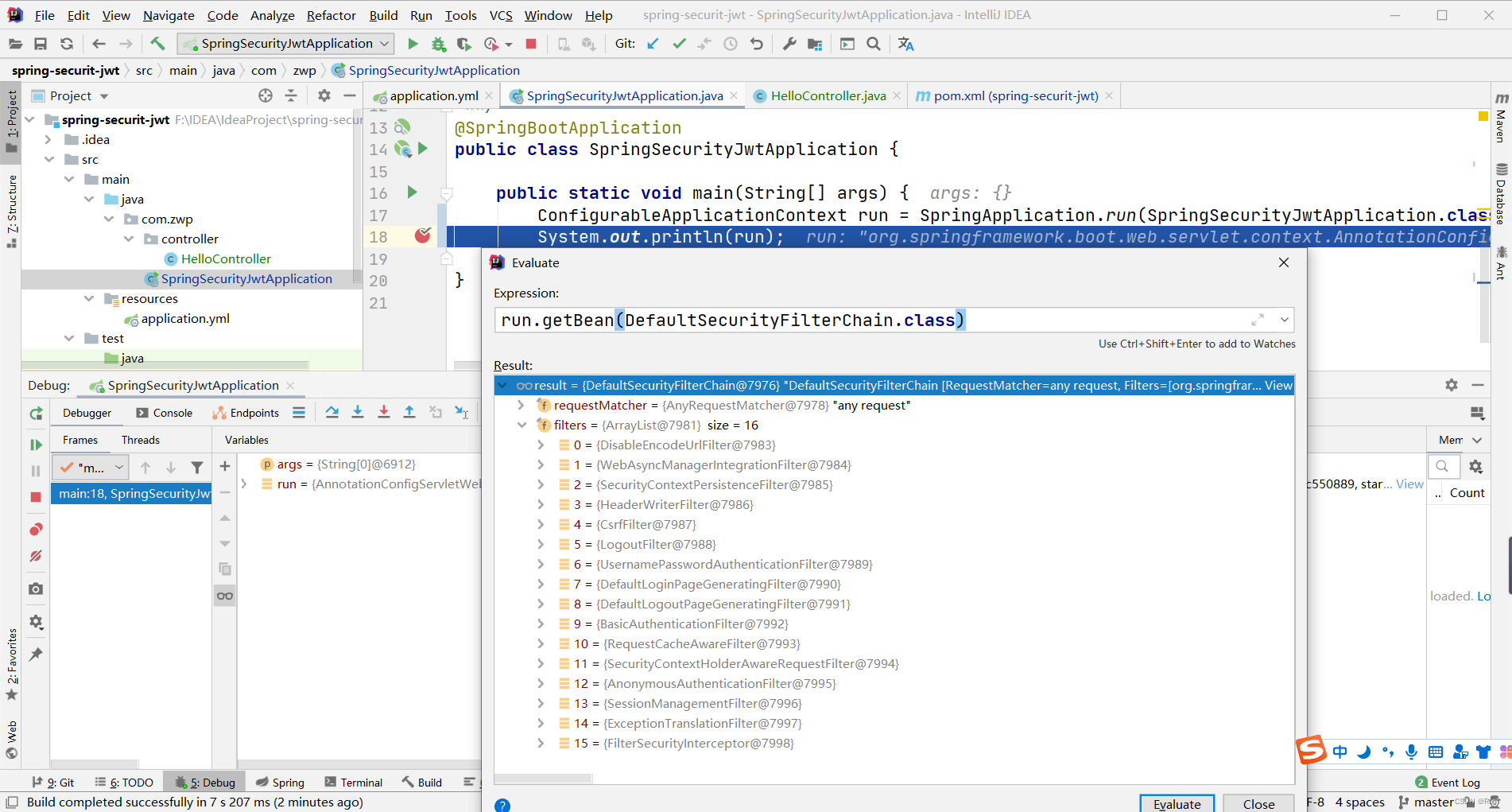This screenshot has height=812, width=1512.
Task: Open the Terminal tool window button
Action: (354, 783)
